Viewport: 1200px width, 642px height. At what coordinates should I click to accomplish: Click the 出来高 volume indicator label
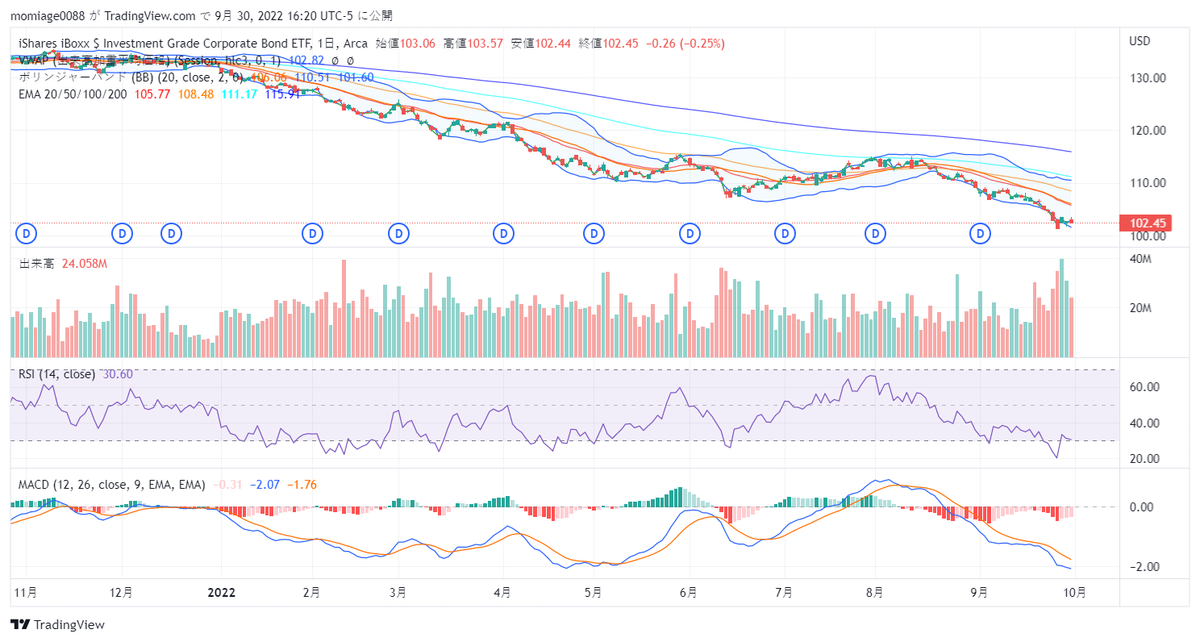pos(37,264)
